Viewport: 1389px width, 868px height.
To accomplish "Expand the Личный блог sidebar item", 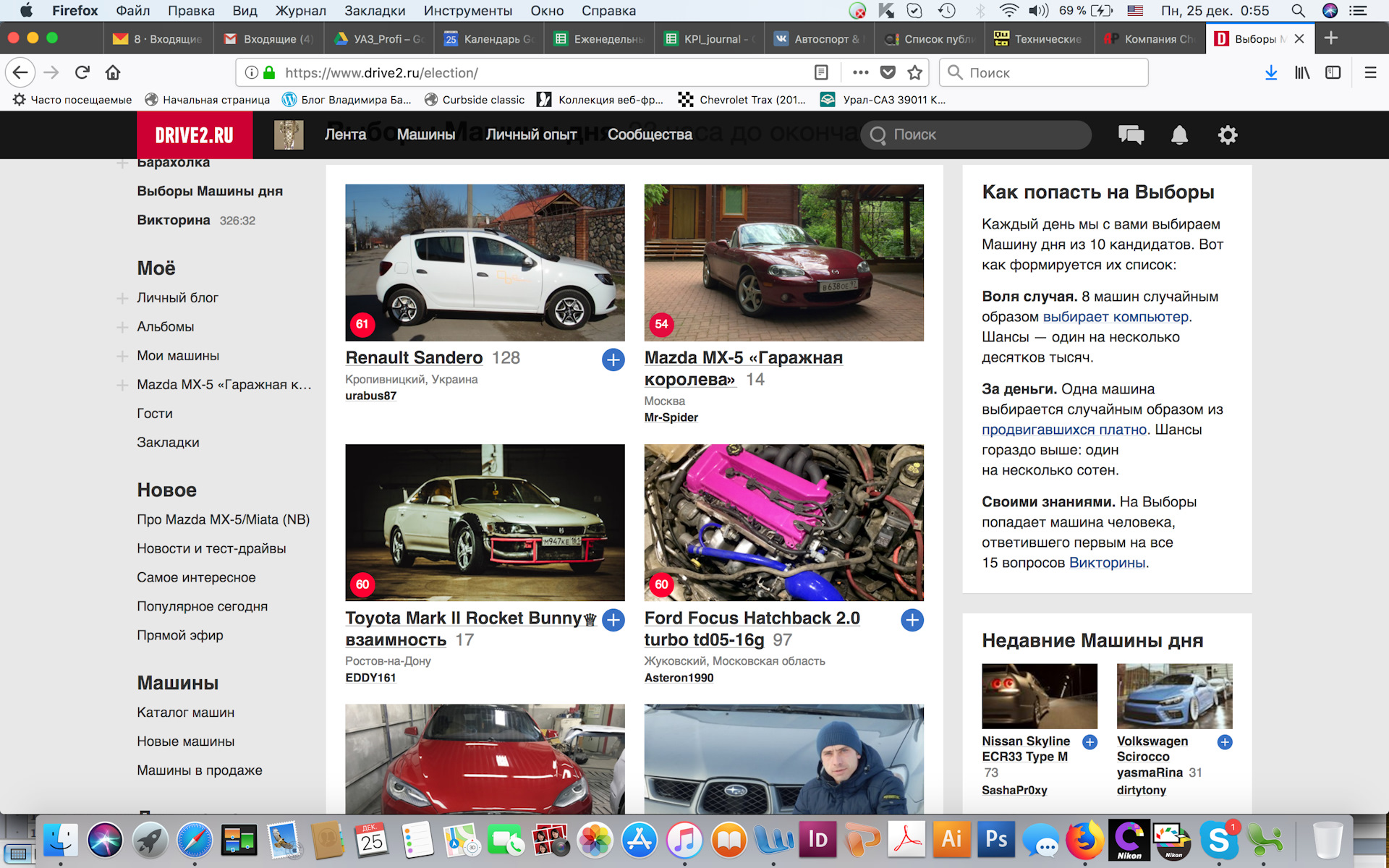I will click(x=122, y=298).
